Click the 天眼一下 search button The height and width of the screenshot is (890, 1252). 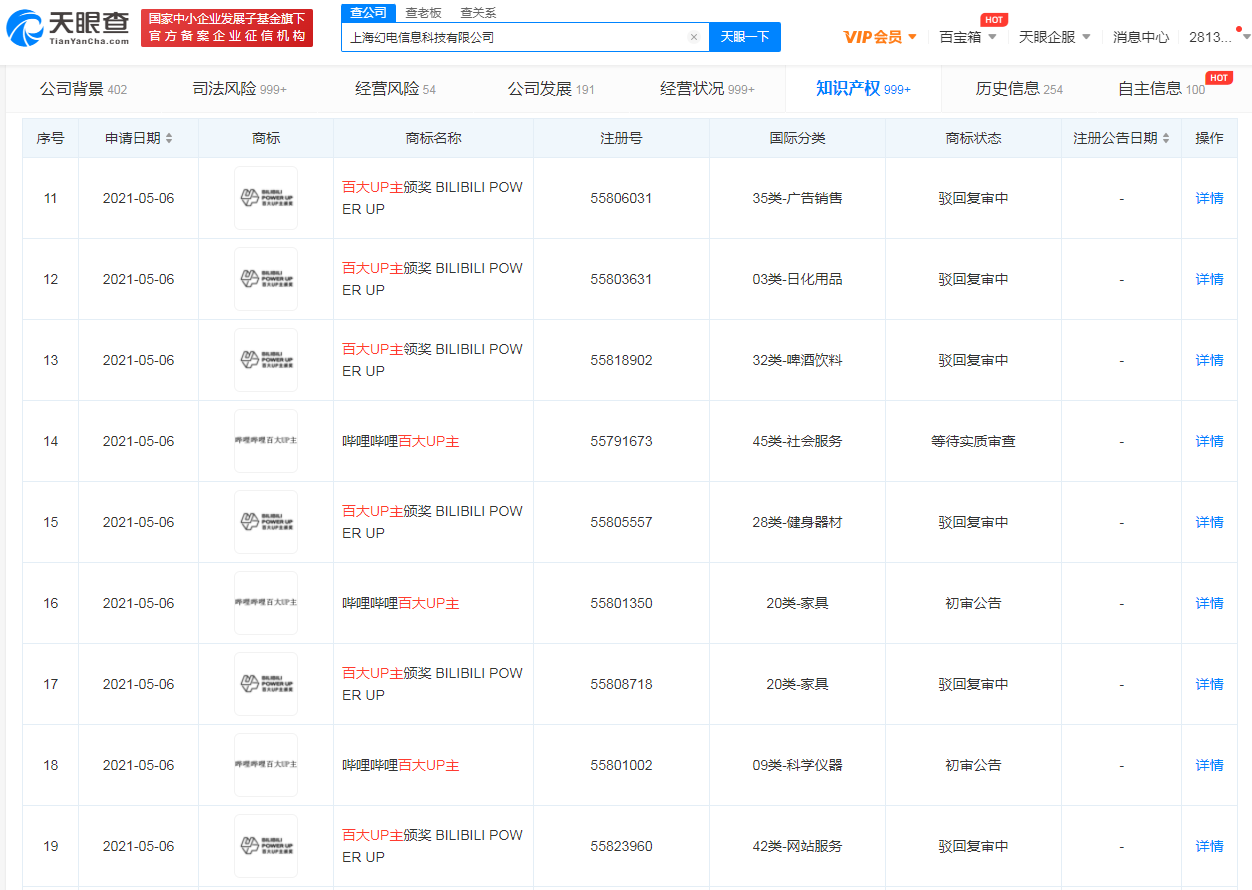click(745, 37)
